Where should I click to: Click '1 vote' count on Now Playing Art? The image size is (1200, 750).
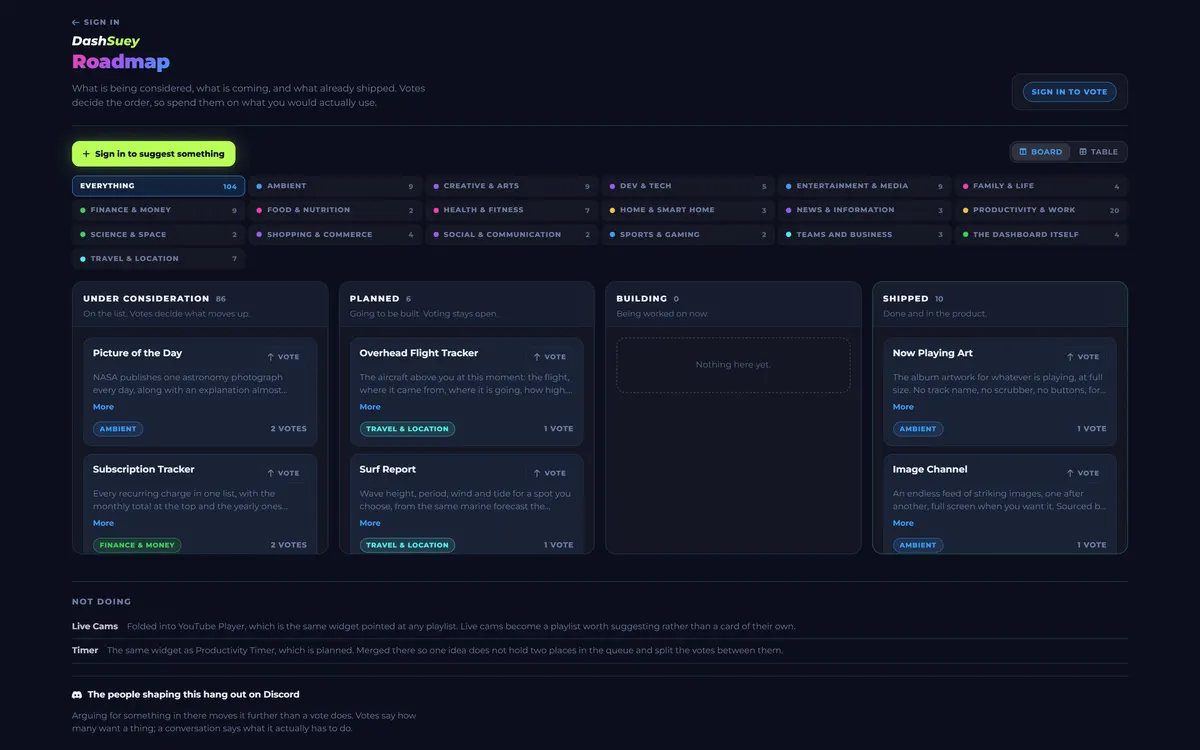pos(1092,429)
